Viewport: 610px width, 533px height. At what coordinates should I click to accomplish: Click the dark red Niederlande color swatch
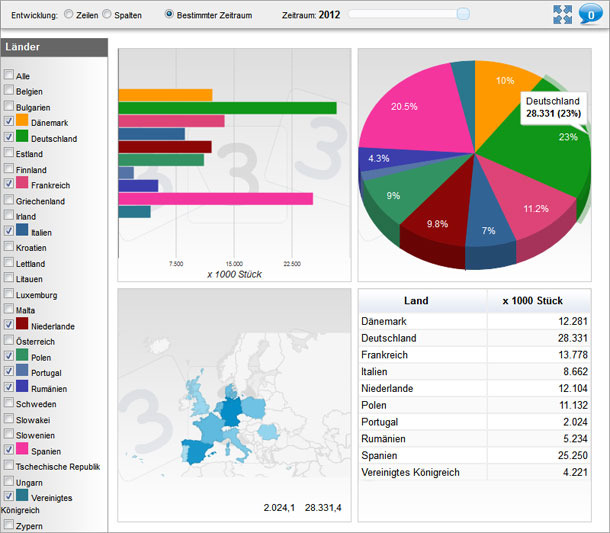[22, 323]
